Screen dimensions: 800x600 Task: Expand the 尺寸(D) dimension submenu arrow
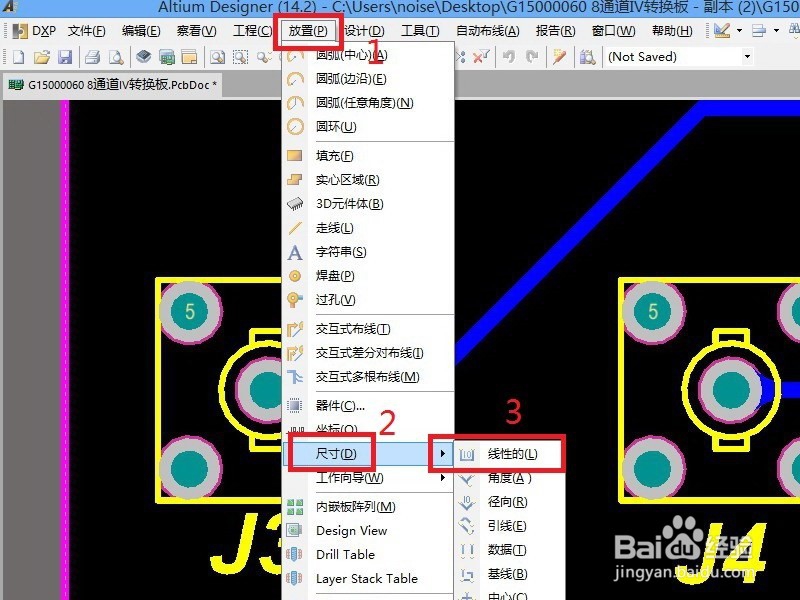pos(441,452)
